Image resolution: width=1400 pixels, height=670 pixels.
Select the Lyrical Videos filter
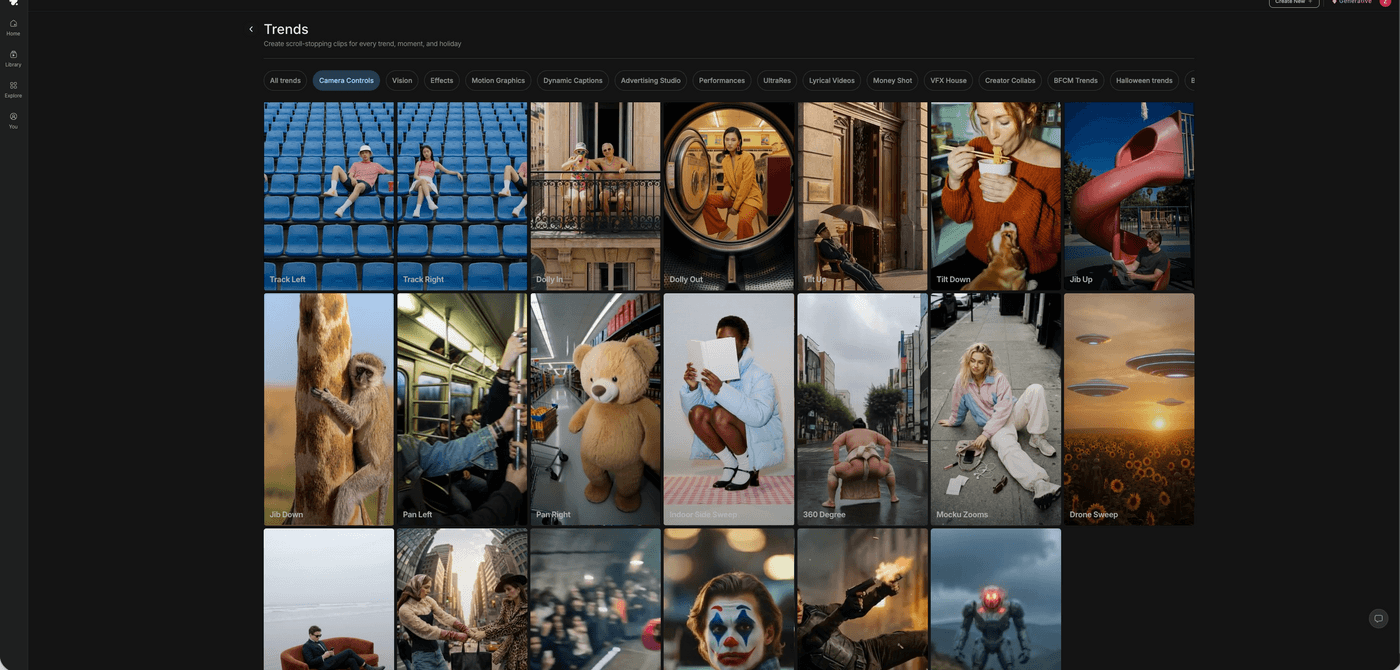click(x=832, y=80)
